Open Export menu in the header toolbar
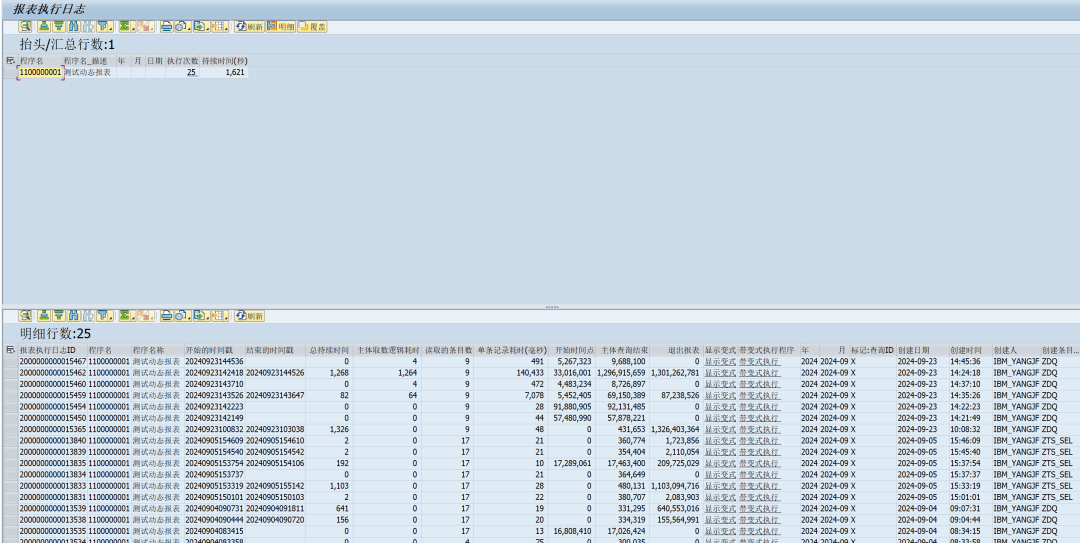This screenshot has height=543, width=1080. [x=202, y=27]
